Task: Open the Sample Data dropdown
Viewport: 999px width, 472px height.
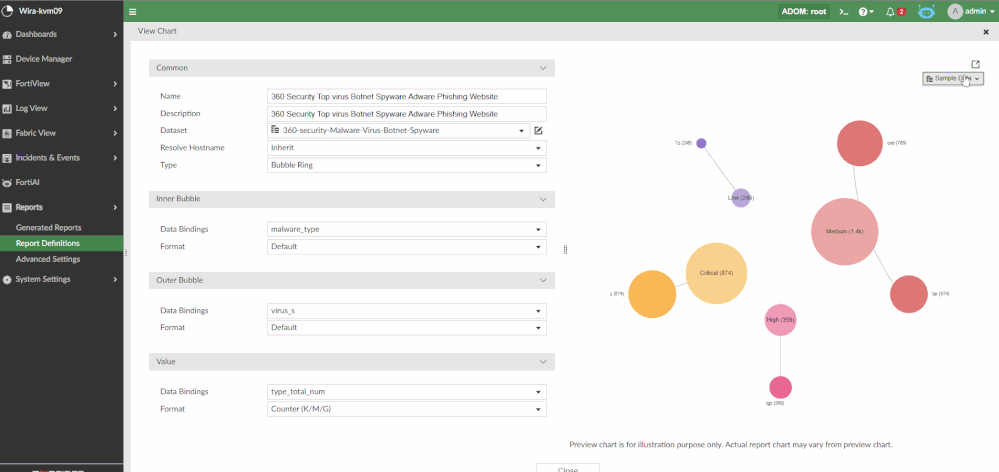Action: pos(952,78)
